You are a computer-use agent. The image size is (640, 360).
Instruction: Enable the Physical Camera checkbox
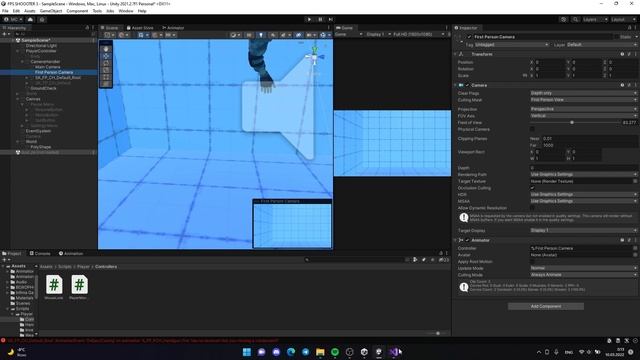(532, 129)
